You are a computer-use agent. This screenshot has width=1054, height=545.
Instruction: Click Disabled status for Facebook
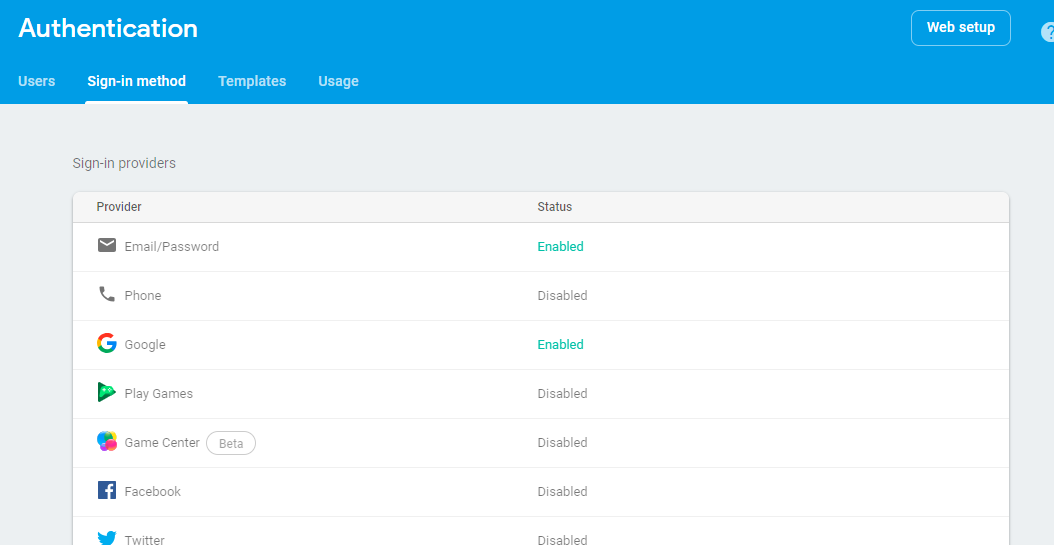coord(563,492)
